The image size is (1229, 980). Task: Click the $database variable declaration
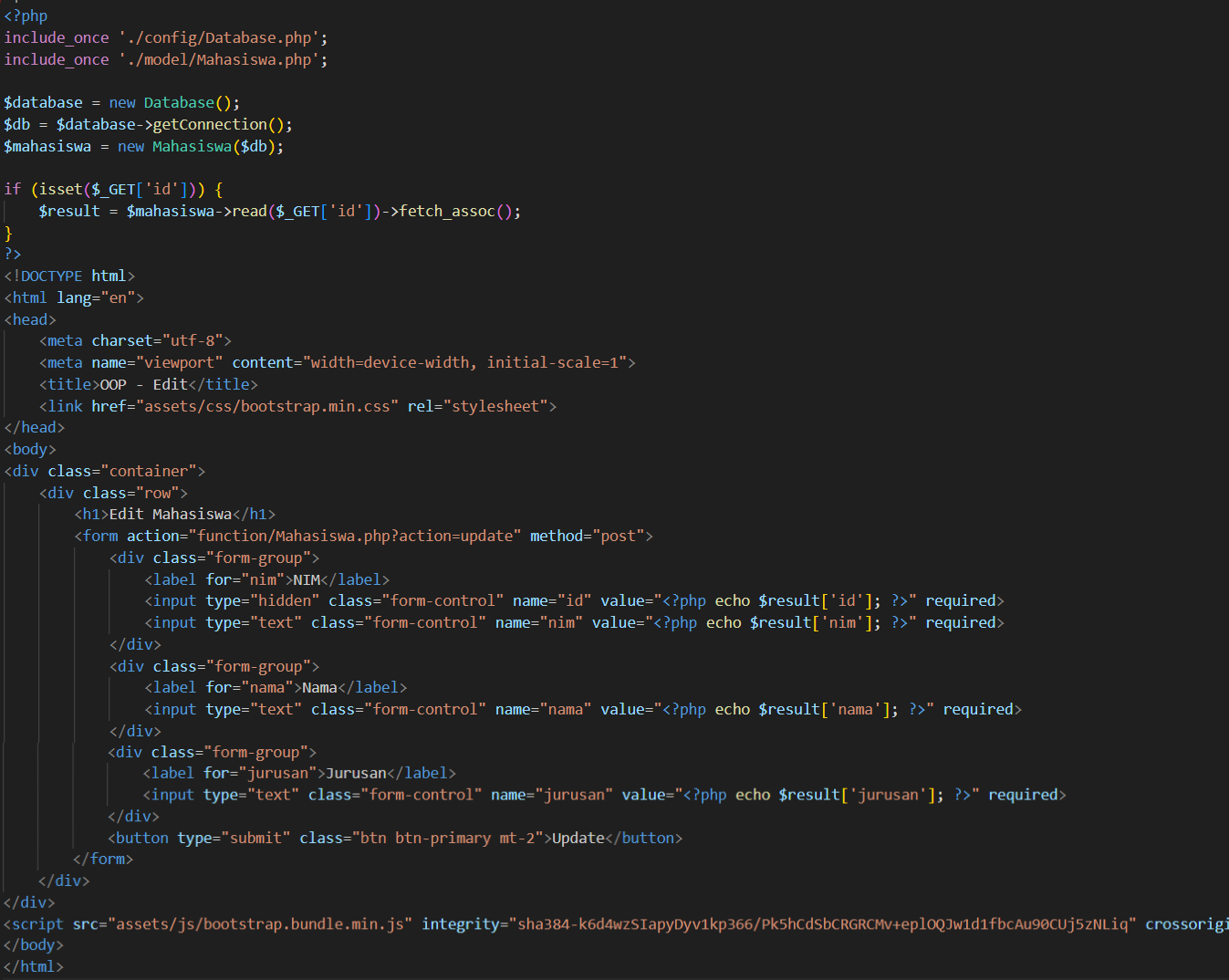pos(43,102)
